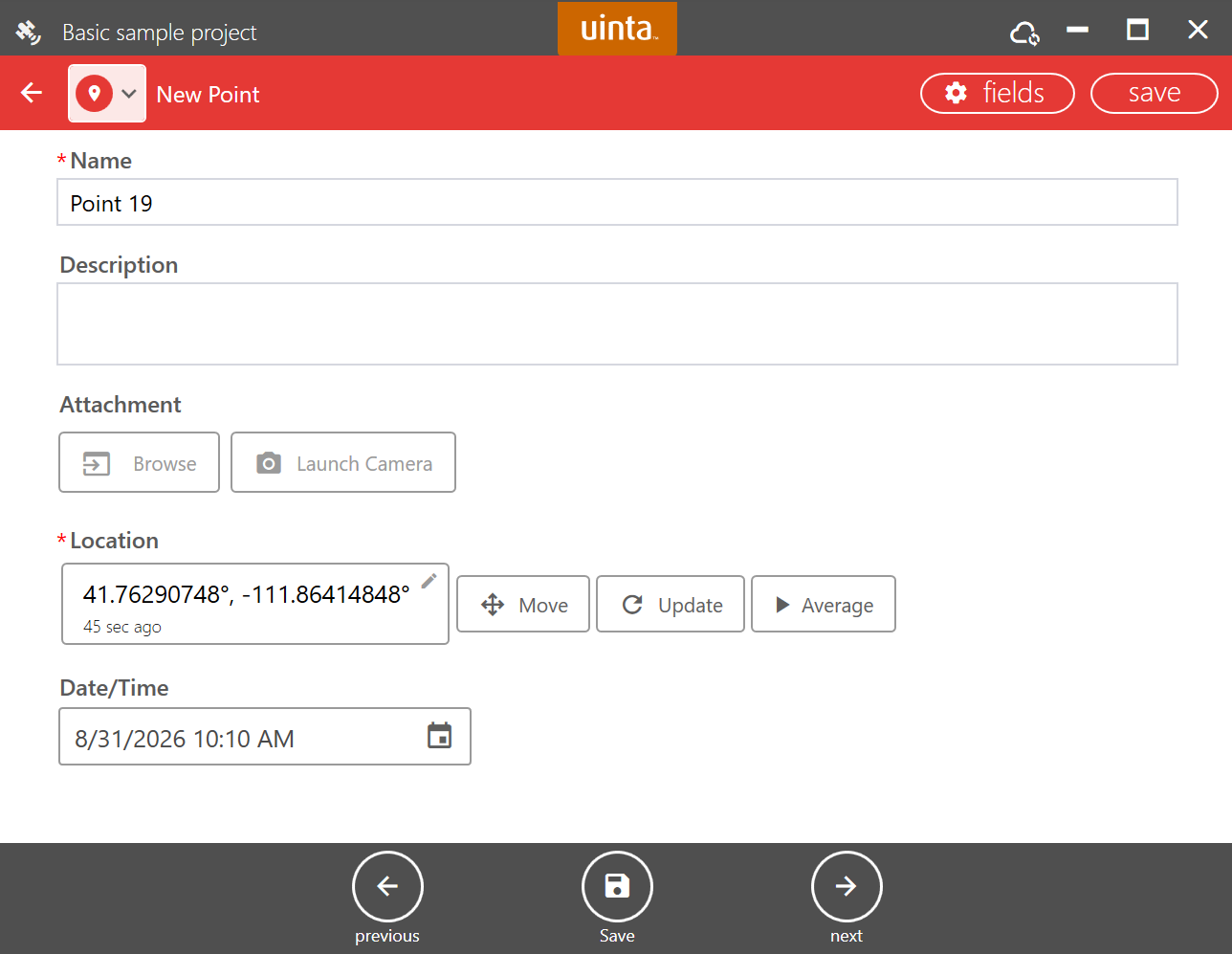Open the fields settings button
Image resolution: width=1232 pixels, height=954 pixels.
(x=997, y=93)
